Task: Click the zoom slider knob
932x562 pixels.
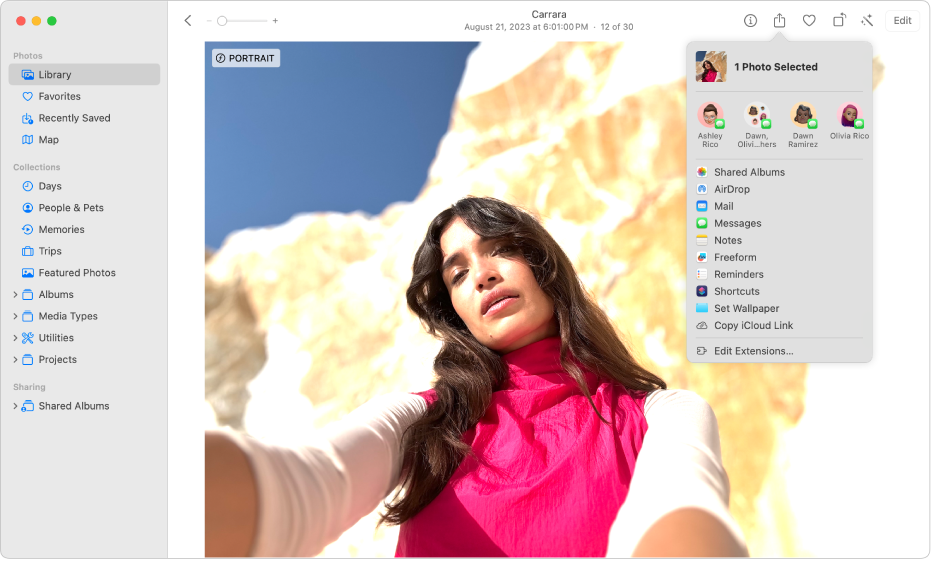Action: pyautogui.click(x=222, y=21)
